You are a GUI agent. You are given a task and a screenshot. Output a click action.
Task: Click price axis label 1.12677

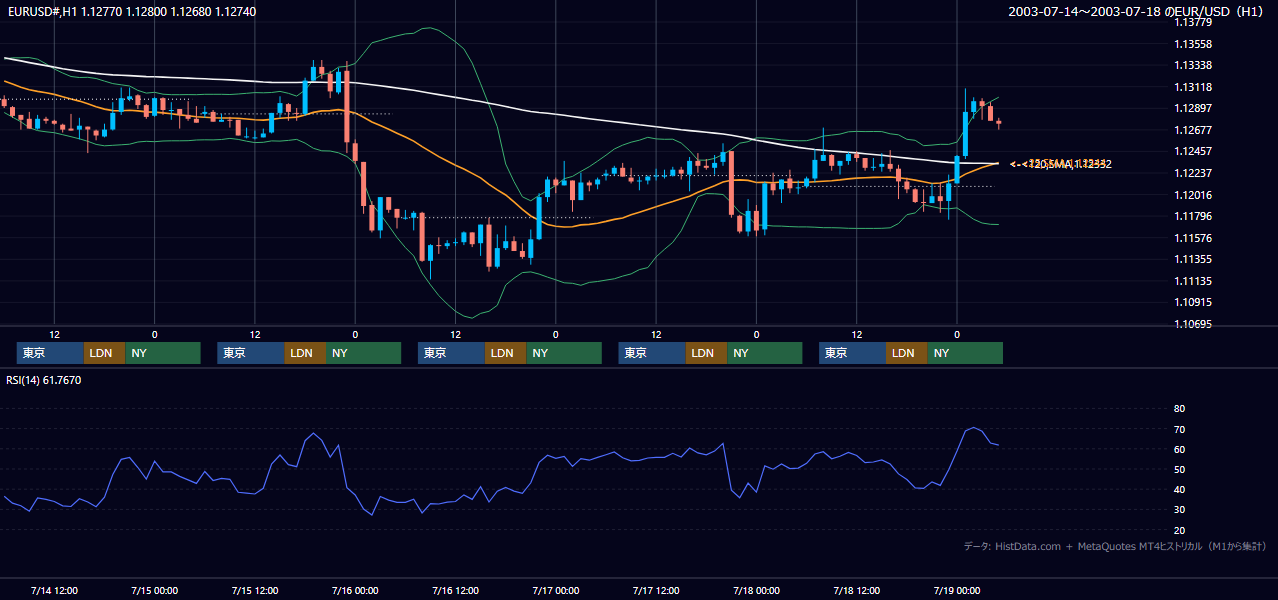coord(1193,130)
